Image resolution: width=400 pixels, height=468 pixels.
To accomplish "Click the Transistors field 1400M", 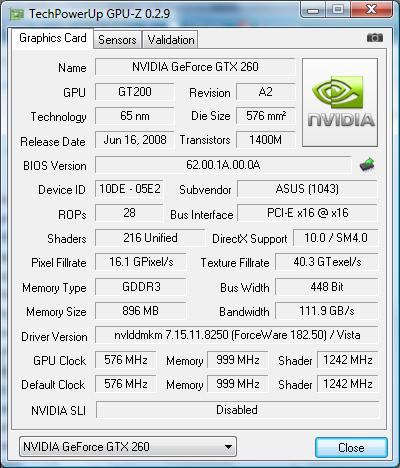I will (x=266, y=140).
